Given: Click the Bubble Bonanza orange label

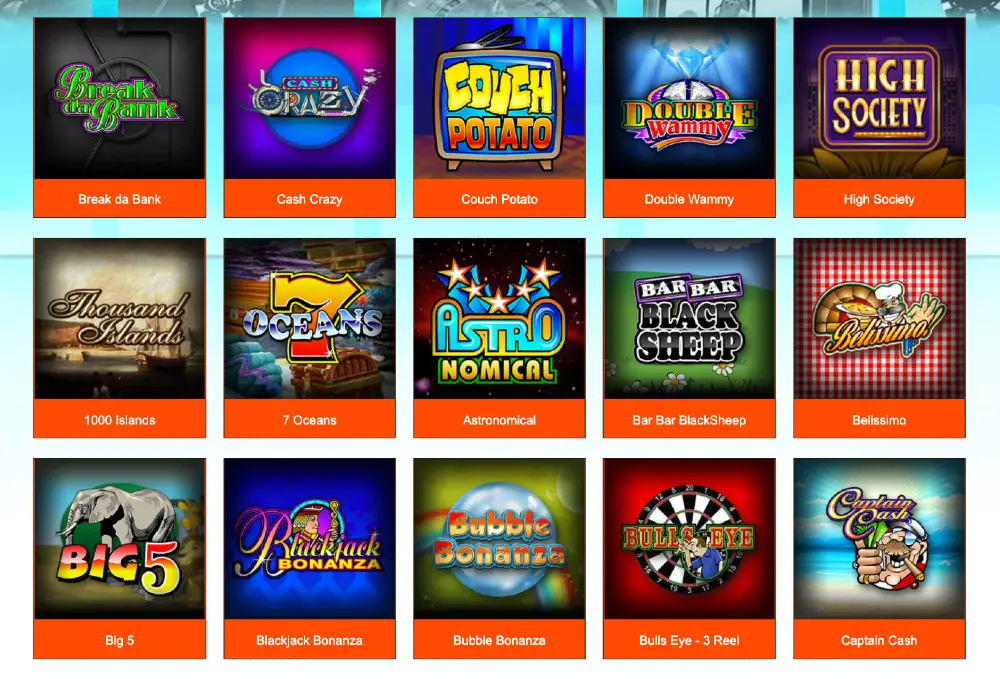Looking at the screenshot, I should [x=499, y=639].
